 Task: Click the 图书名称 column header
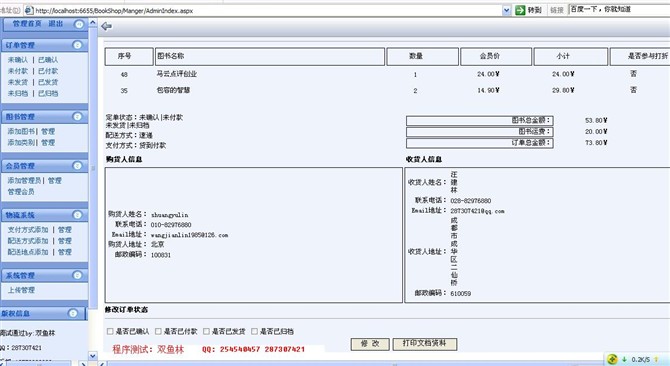pos(270,56)
